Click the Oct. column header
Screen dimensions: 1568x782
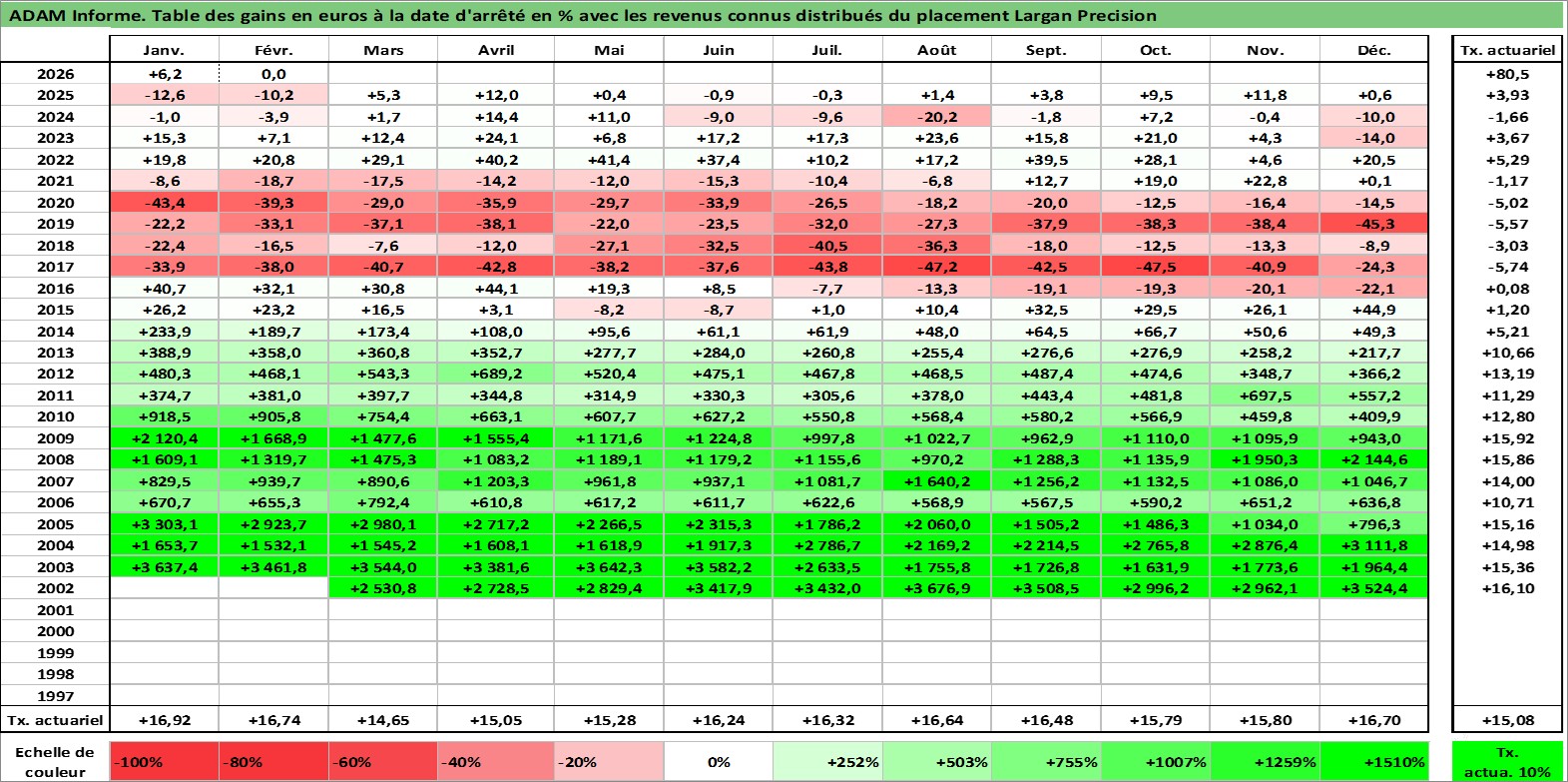click(1156, 50)
